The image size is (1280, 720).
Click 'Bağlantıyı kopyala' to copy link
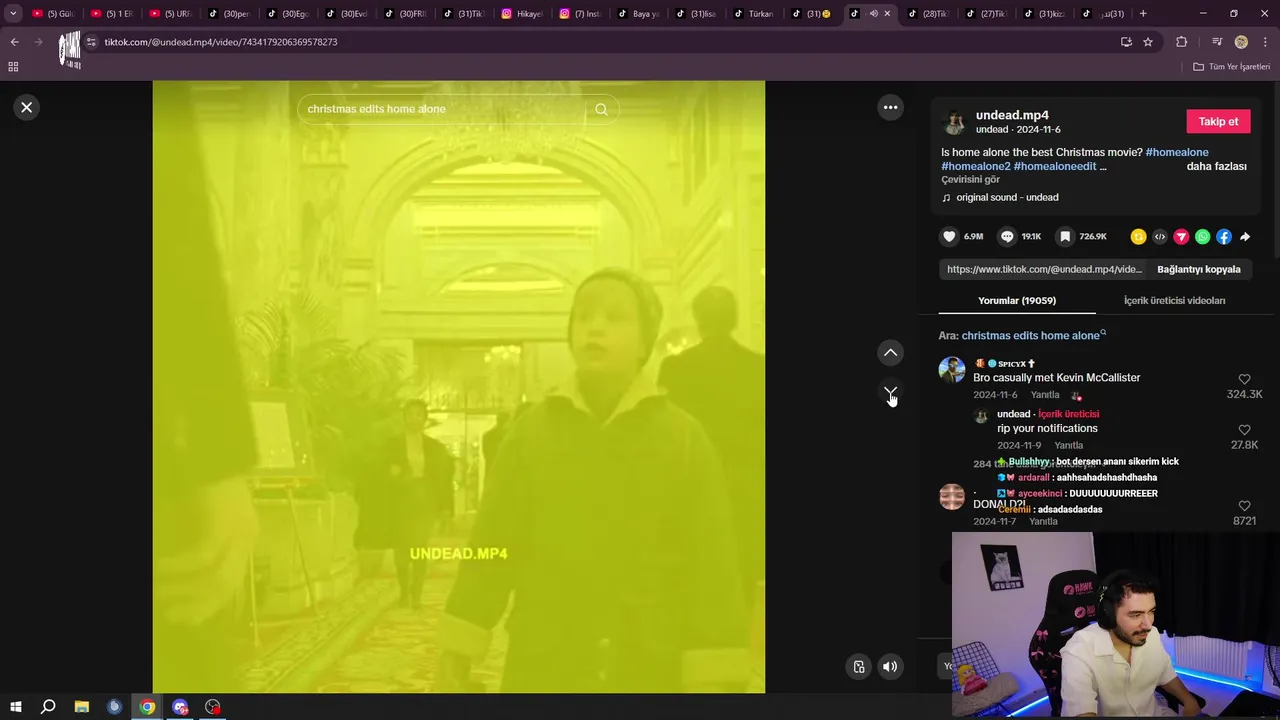click(x=1198, y=269)
